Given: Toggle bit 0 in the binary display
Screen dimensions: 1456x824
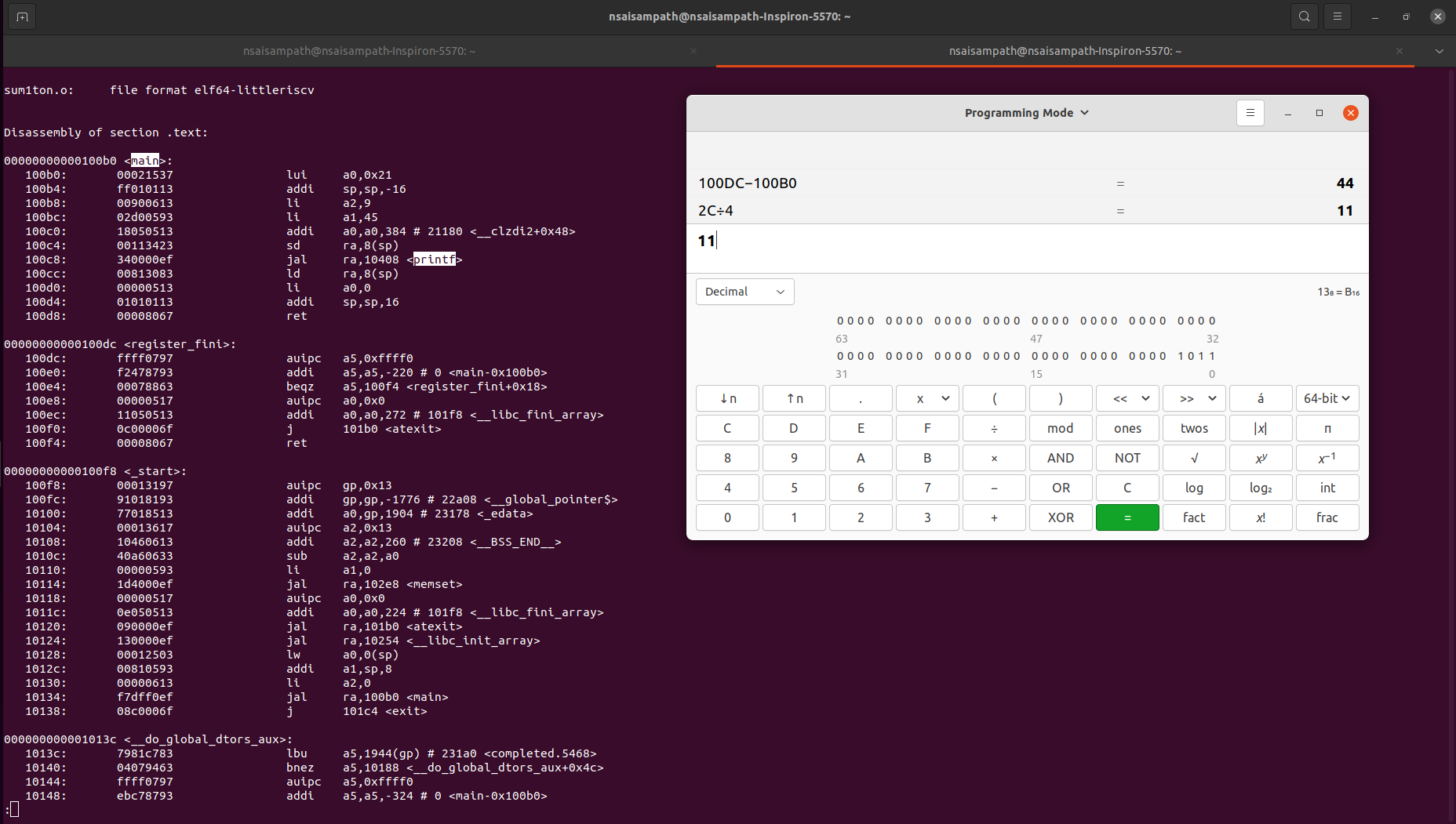Looking at the screenshot, I should click(x=1210, y=355).
